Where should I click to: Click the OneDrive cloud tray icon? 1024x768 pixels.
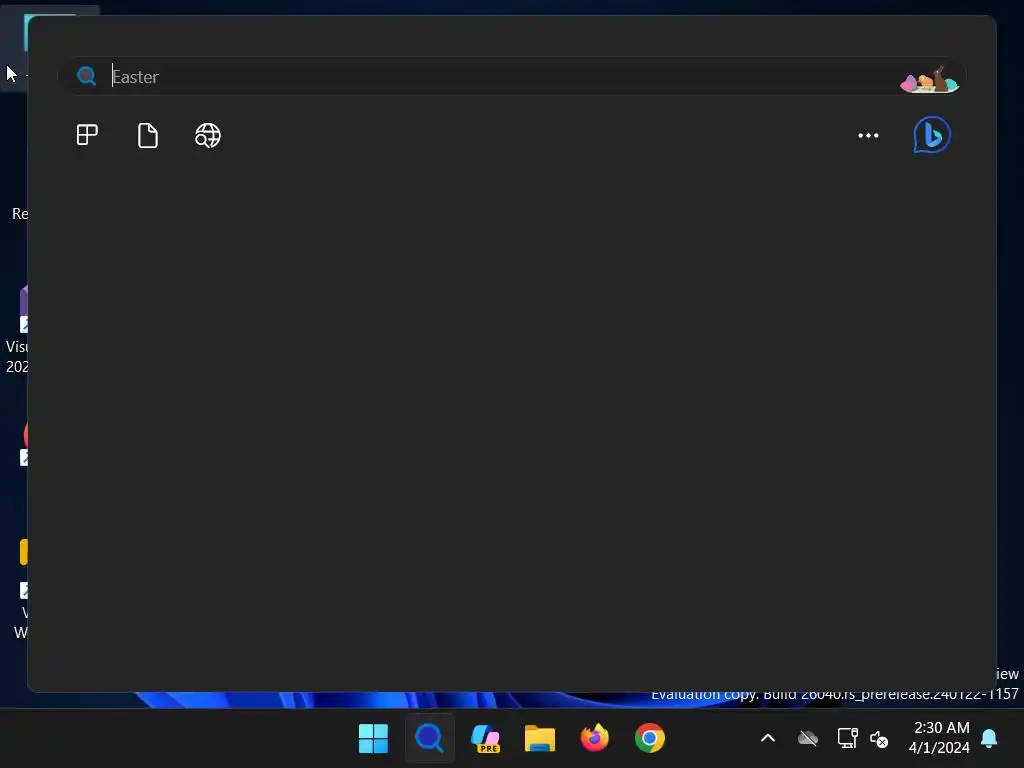(808, 738)
